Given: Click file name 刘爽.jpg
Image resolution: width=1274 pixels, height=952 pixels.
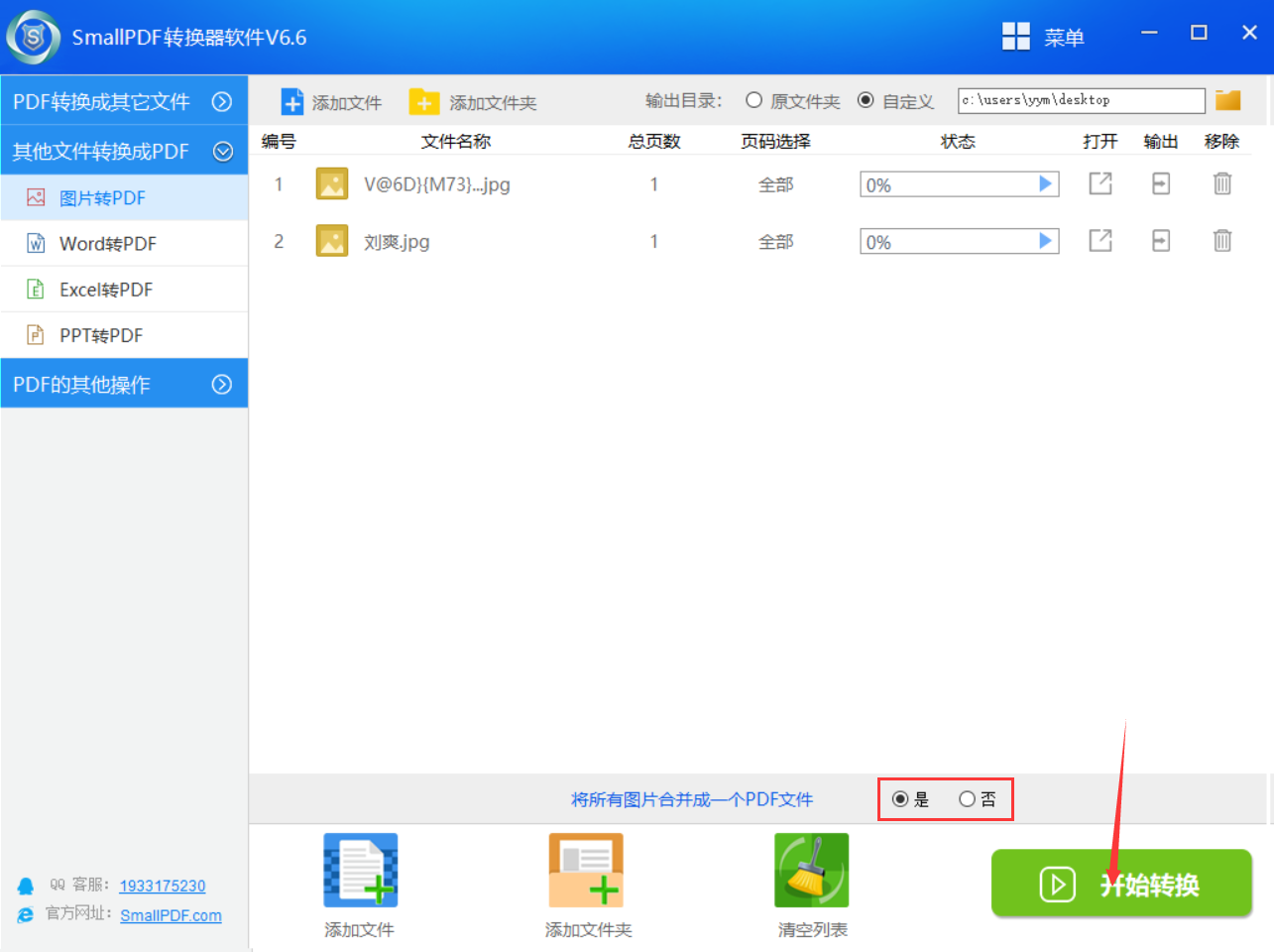Looking at the screenshot, I should pos(397,242).
